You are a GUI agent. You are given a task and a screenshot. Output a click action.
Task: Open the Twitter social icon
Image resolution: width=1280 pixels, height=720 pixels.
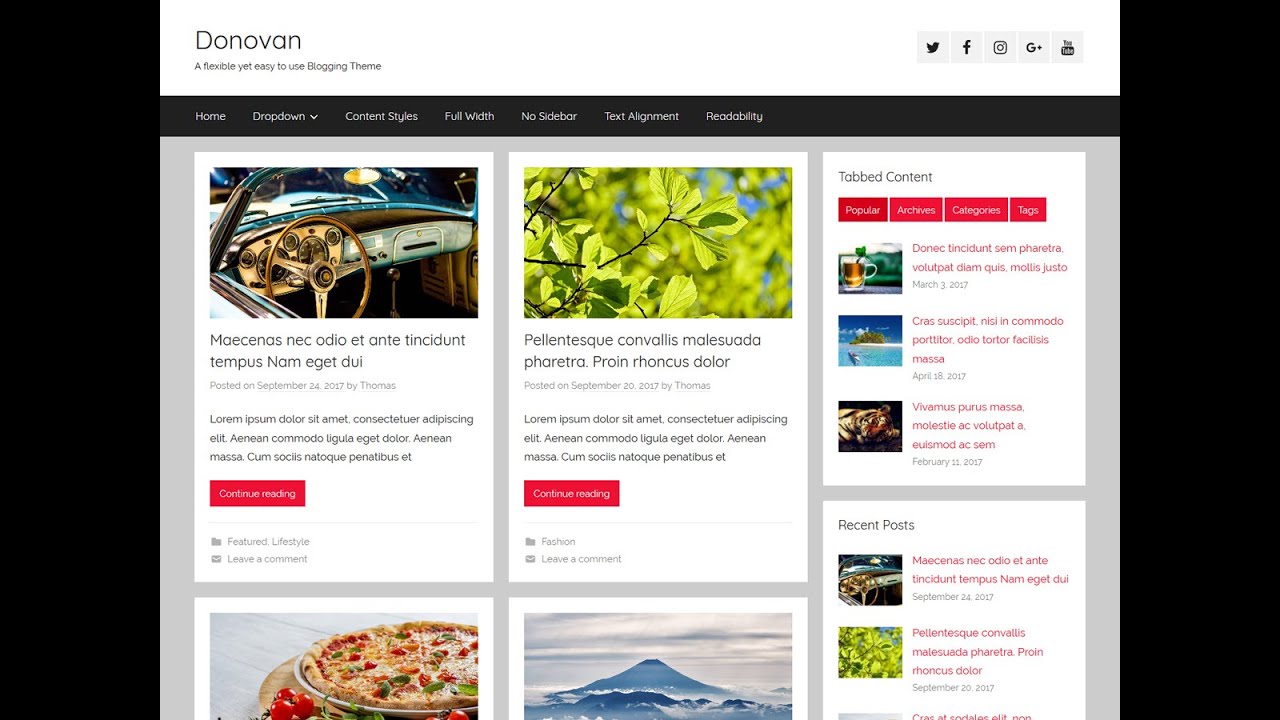[x=933, y=47]
